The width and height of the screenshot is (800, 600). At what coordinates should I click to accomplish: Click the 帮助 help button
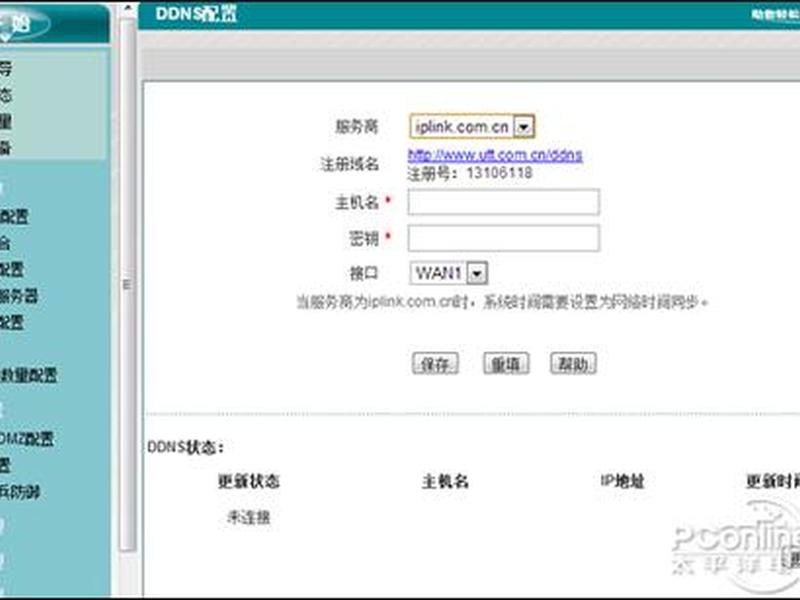tap(573, 363)
